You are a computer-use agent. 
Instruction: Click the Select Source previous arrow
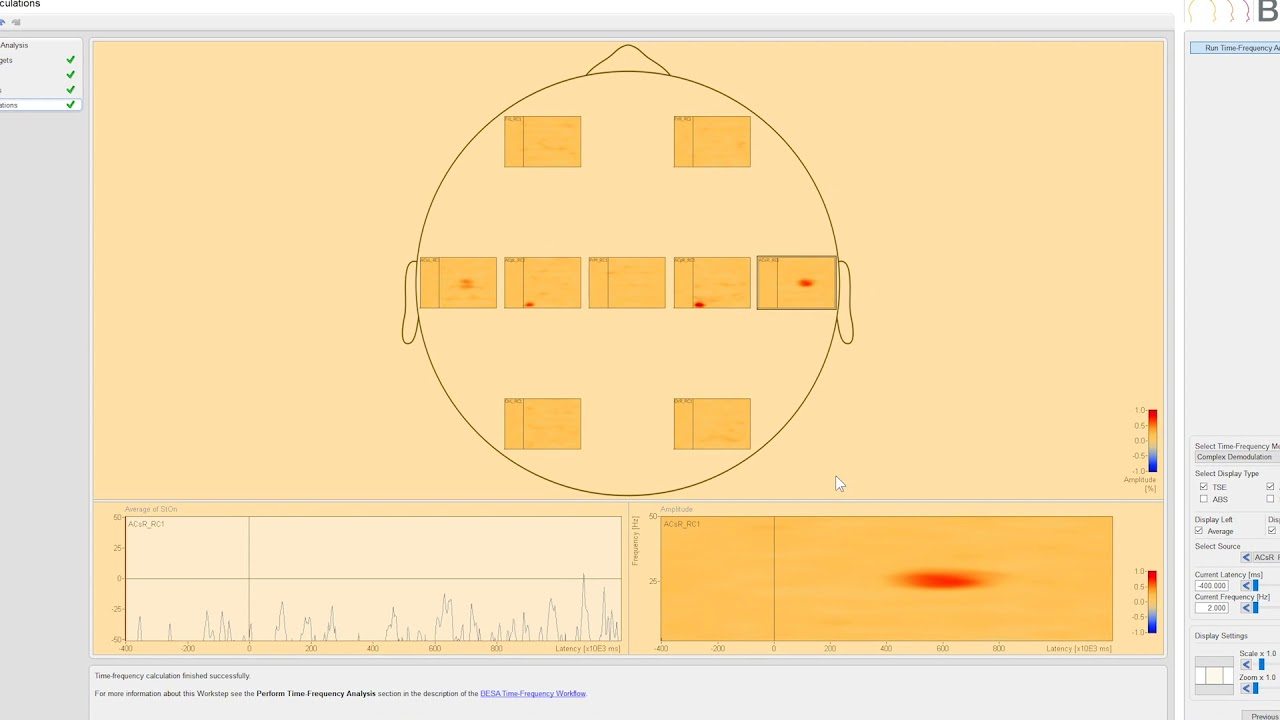point(1246,558)
